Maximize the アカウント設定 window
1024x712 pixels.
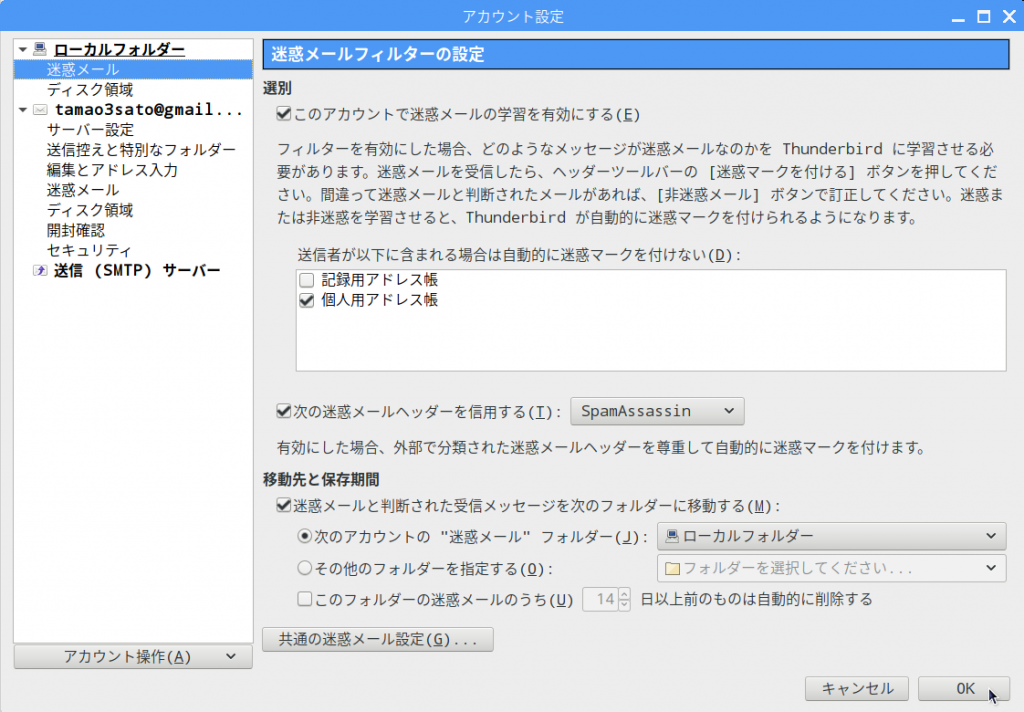pyautogui.click(x=984, y=17)
